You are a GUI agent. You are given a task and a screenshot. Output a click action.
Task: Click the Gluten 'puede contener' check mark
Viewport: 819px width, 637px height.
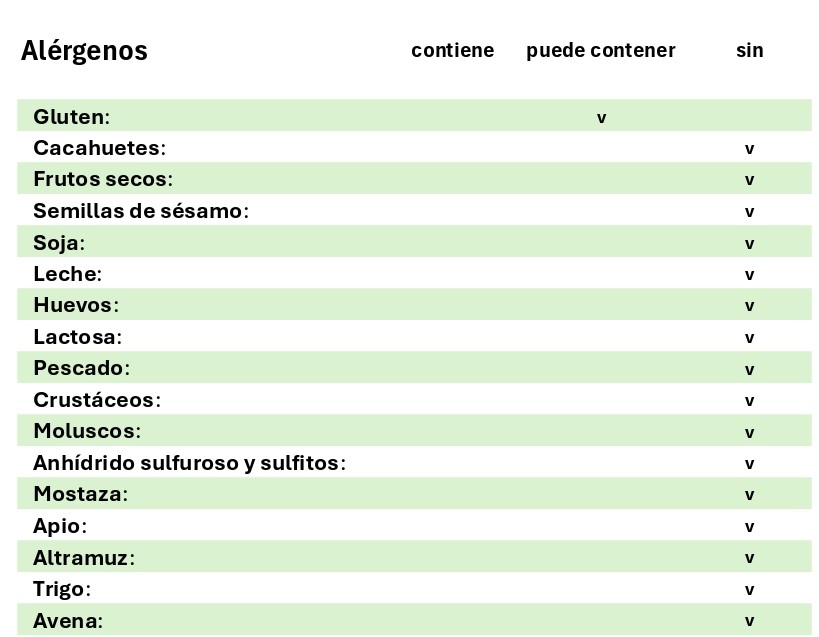(x=601, y=118)
